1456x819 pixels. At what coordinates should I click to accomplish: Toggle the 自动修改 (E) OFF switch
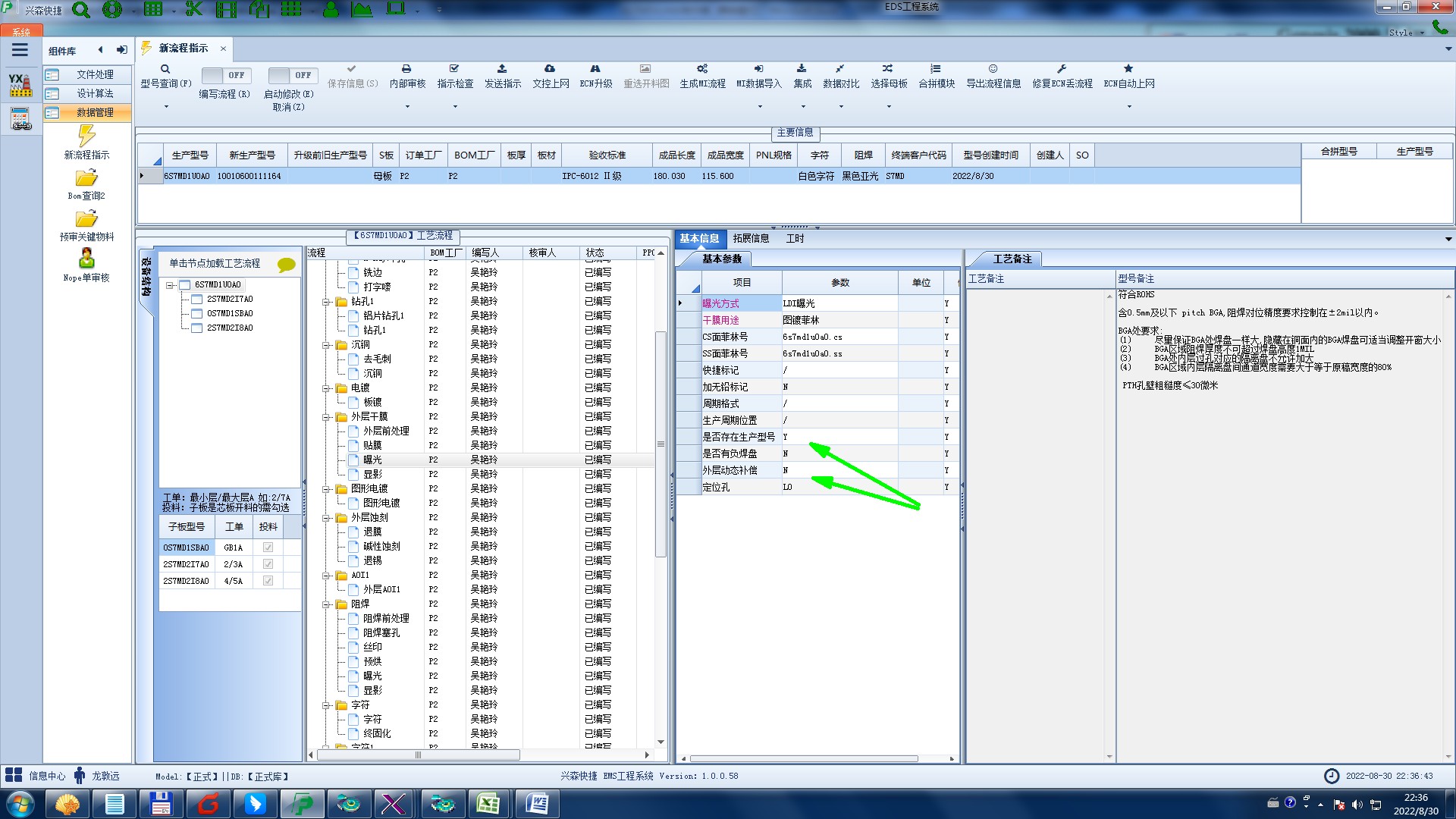tap(292, 75)
